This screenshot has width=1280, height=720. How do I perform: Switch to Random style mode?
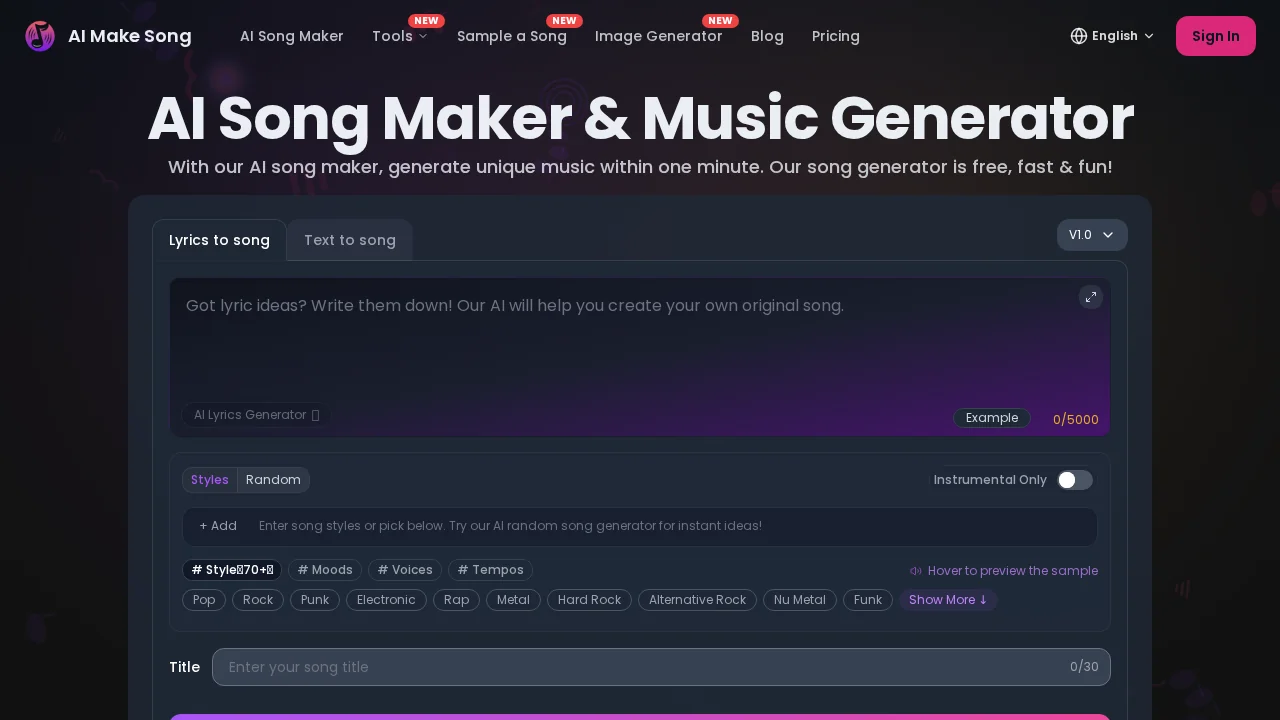[273, 480]
